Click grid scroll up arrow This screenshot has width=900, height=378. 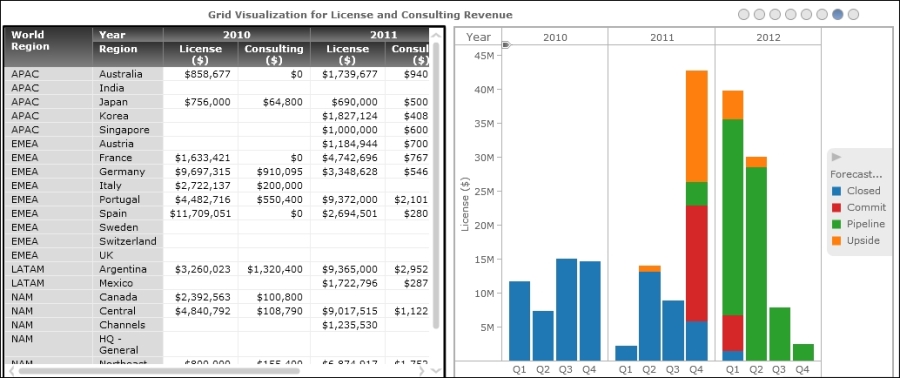pos(436,34)
